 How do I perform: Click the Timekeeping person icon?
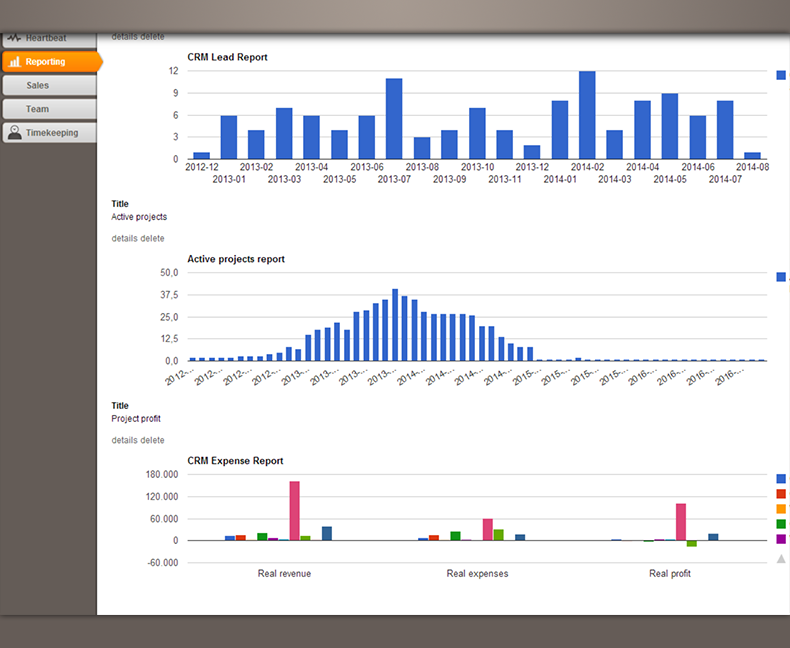(x=14, y=132)
